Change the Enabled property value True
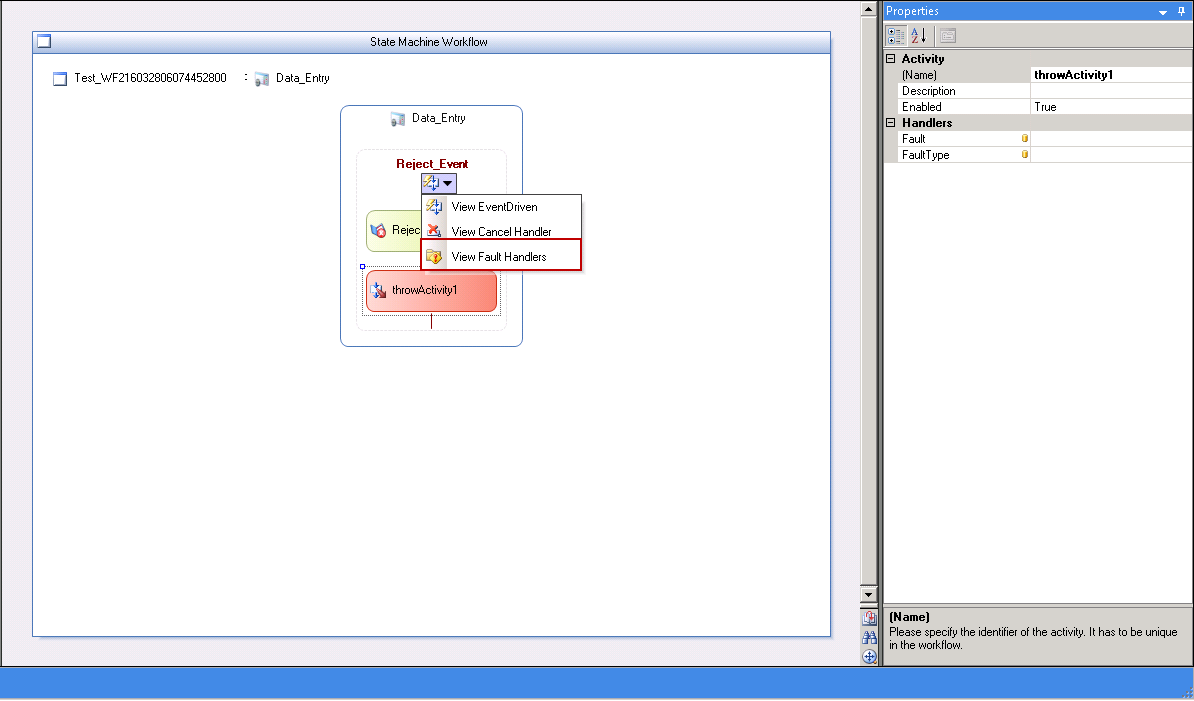 pyautogui.click(x=1111, y=107)
